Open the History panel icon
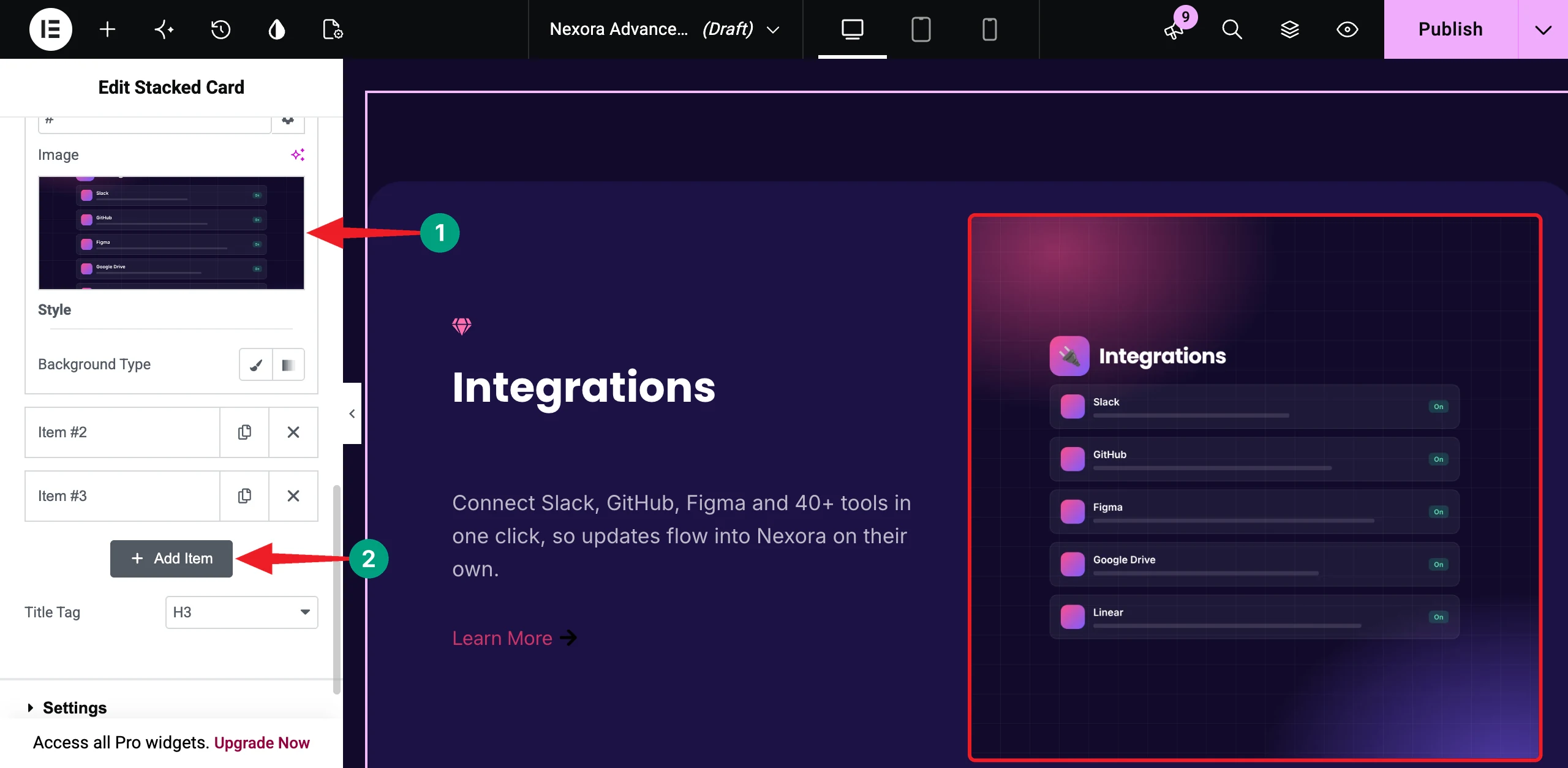 pyautogui.click(x=221, y=29)
